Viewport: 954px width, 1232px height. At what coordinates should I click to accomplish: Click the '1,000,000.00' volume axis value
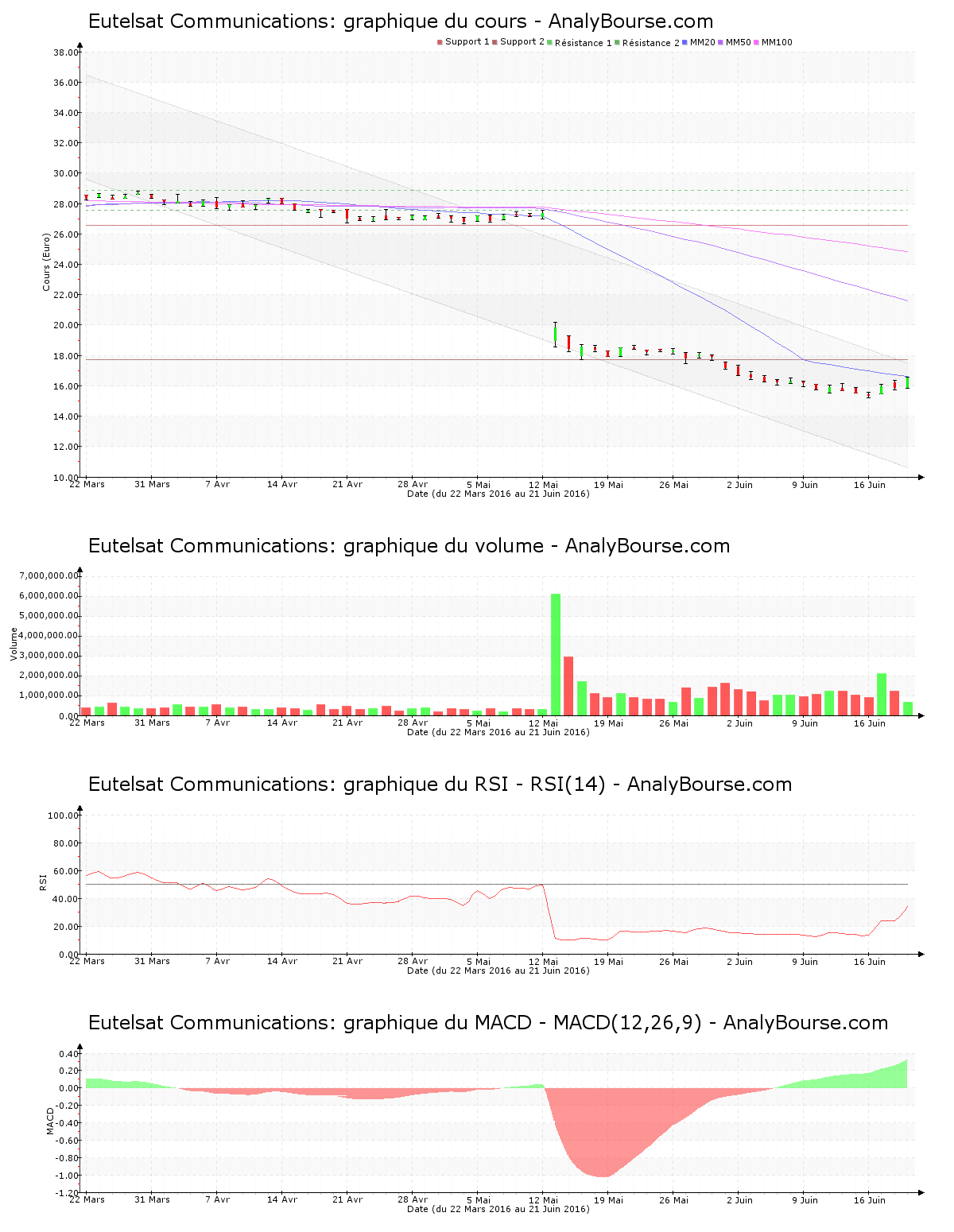point(50,695)
